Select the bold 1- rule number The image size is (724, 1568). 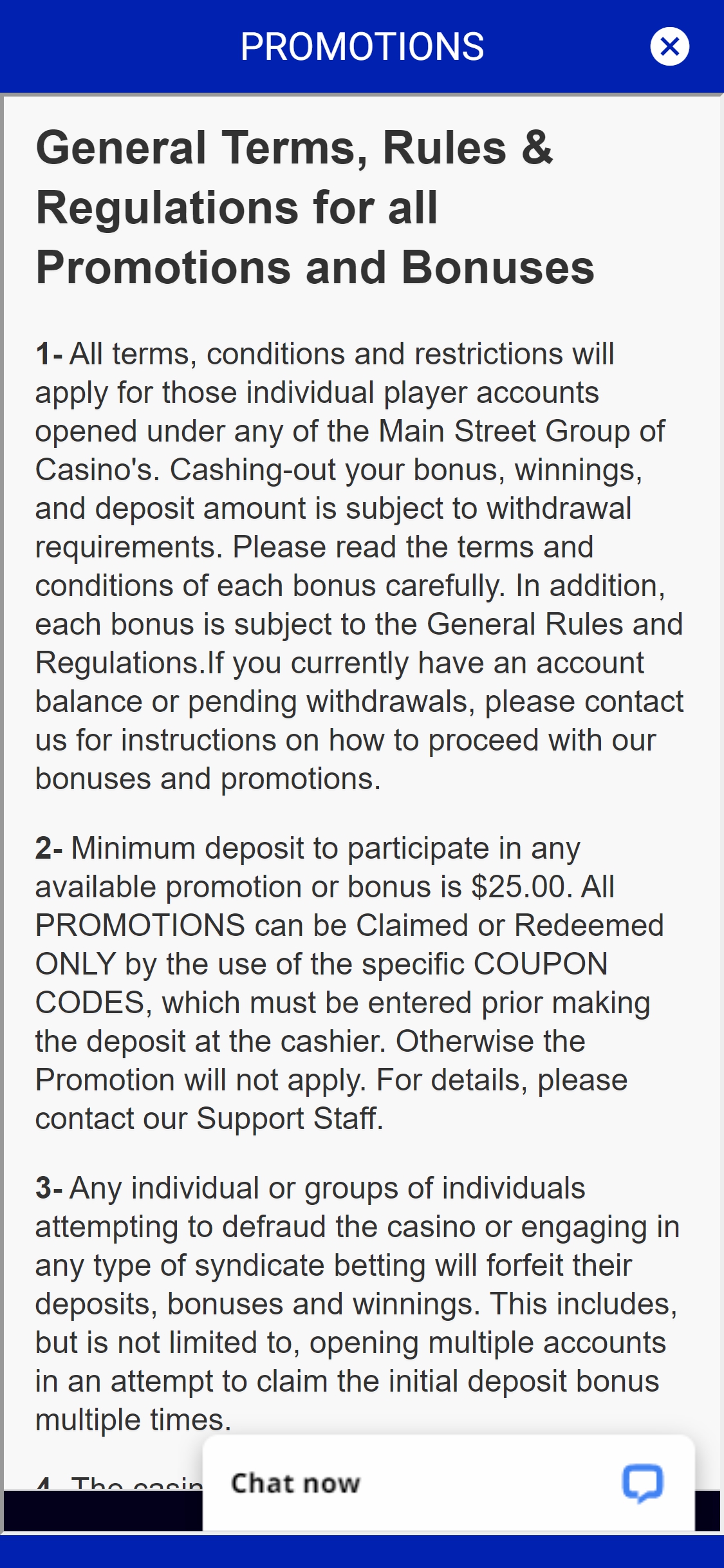49,354
